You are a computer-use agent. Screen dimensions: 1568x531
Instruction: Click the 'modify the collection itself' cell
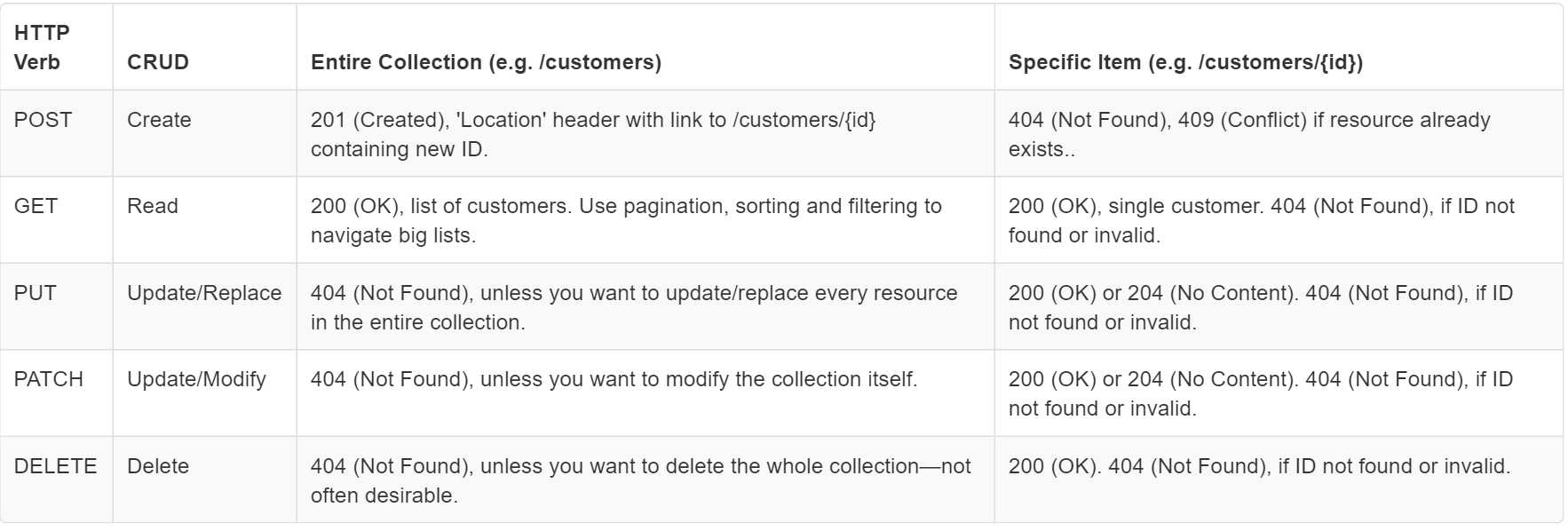[x=614, y=379]
